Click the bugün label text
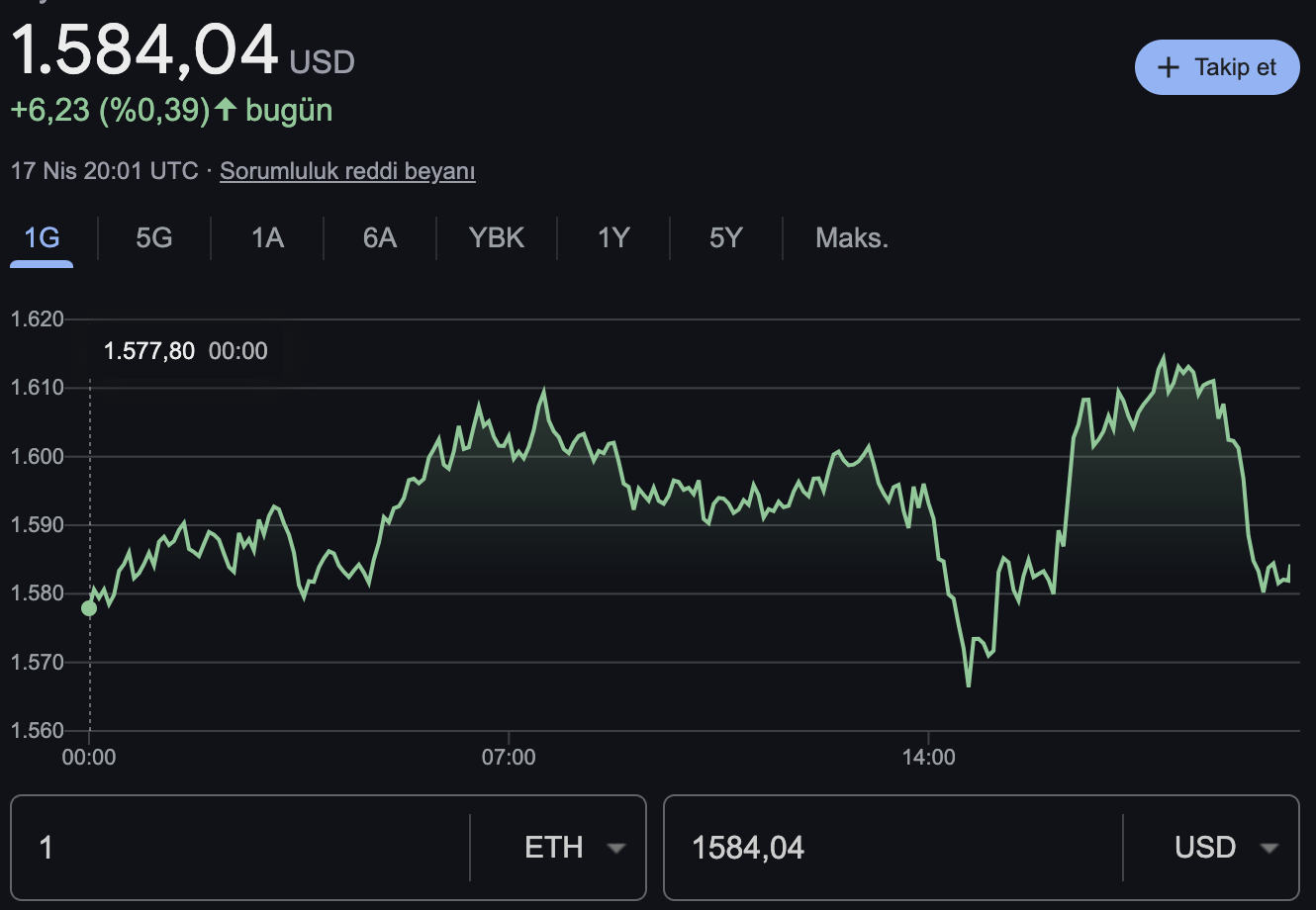 (289, 110)
